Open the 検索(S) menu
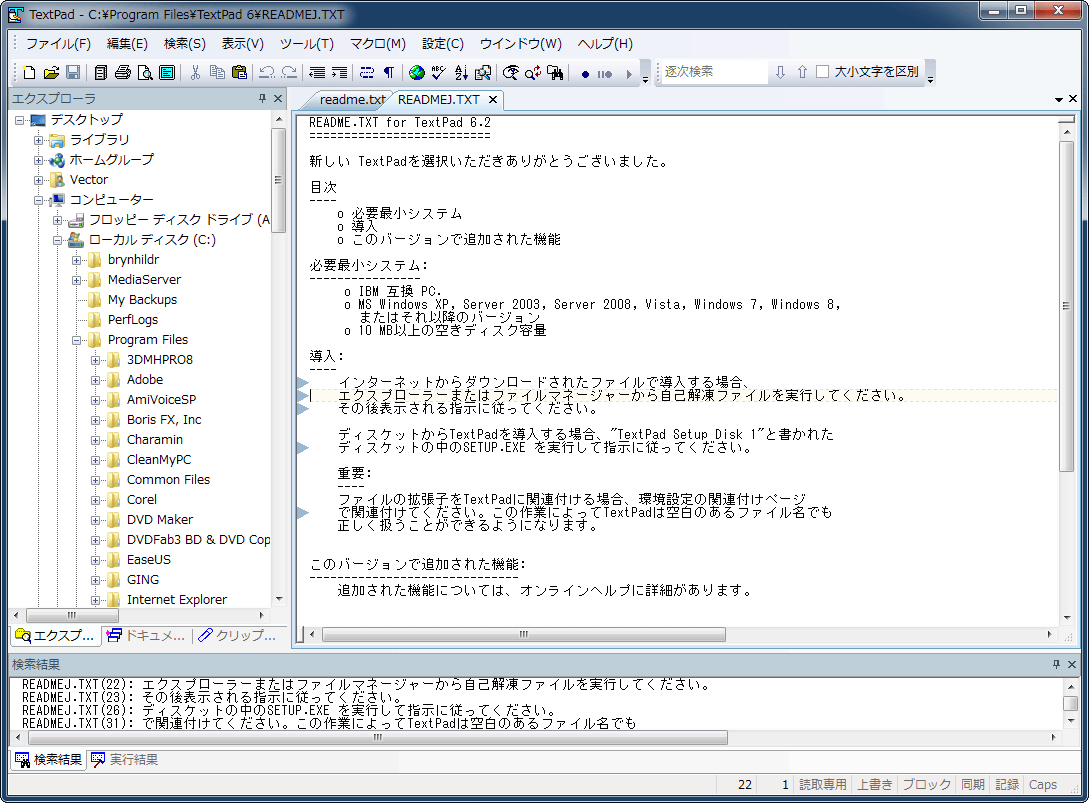The image size is (1089, 803). tap(184, 44)
